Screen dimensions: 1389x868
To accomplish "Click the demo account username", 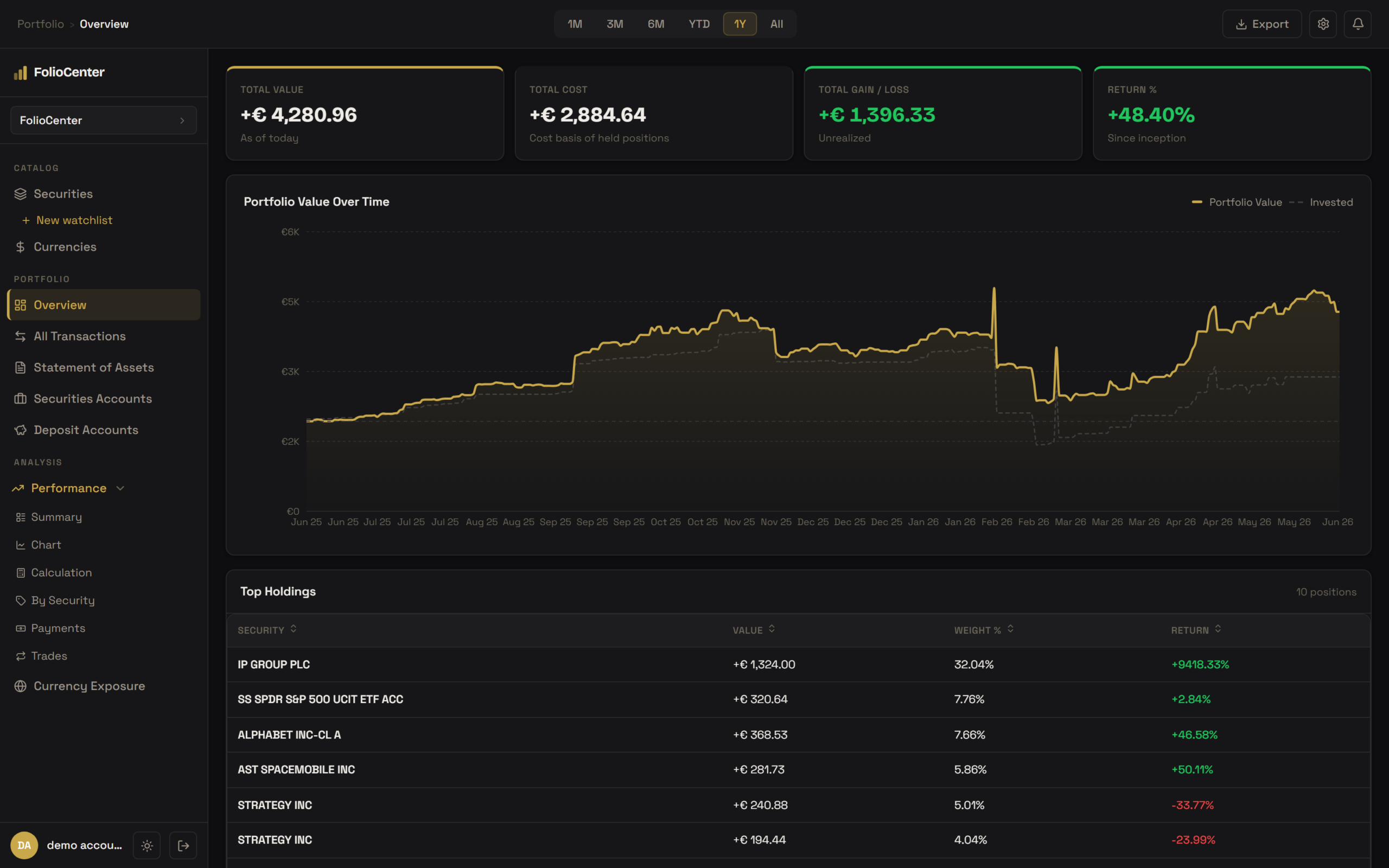I will (85, 846).
